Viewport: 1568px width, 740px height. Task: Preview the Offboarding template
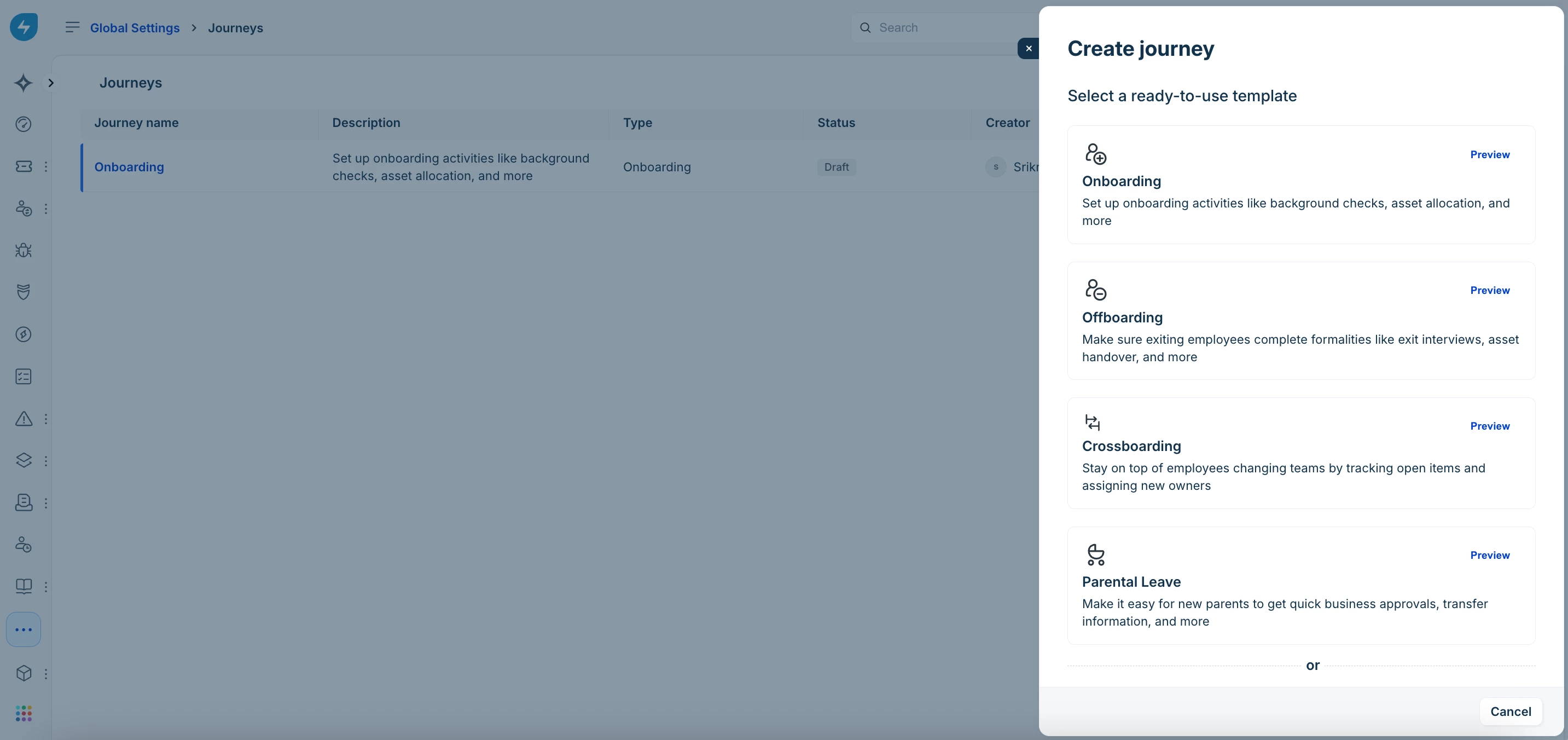click(1489, 291)
